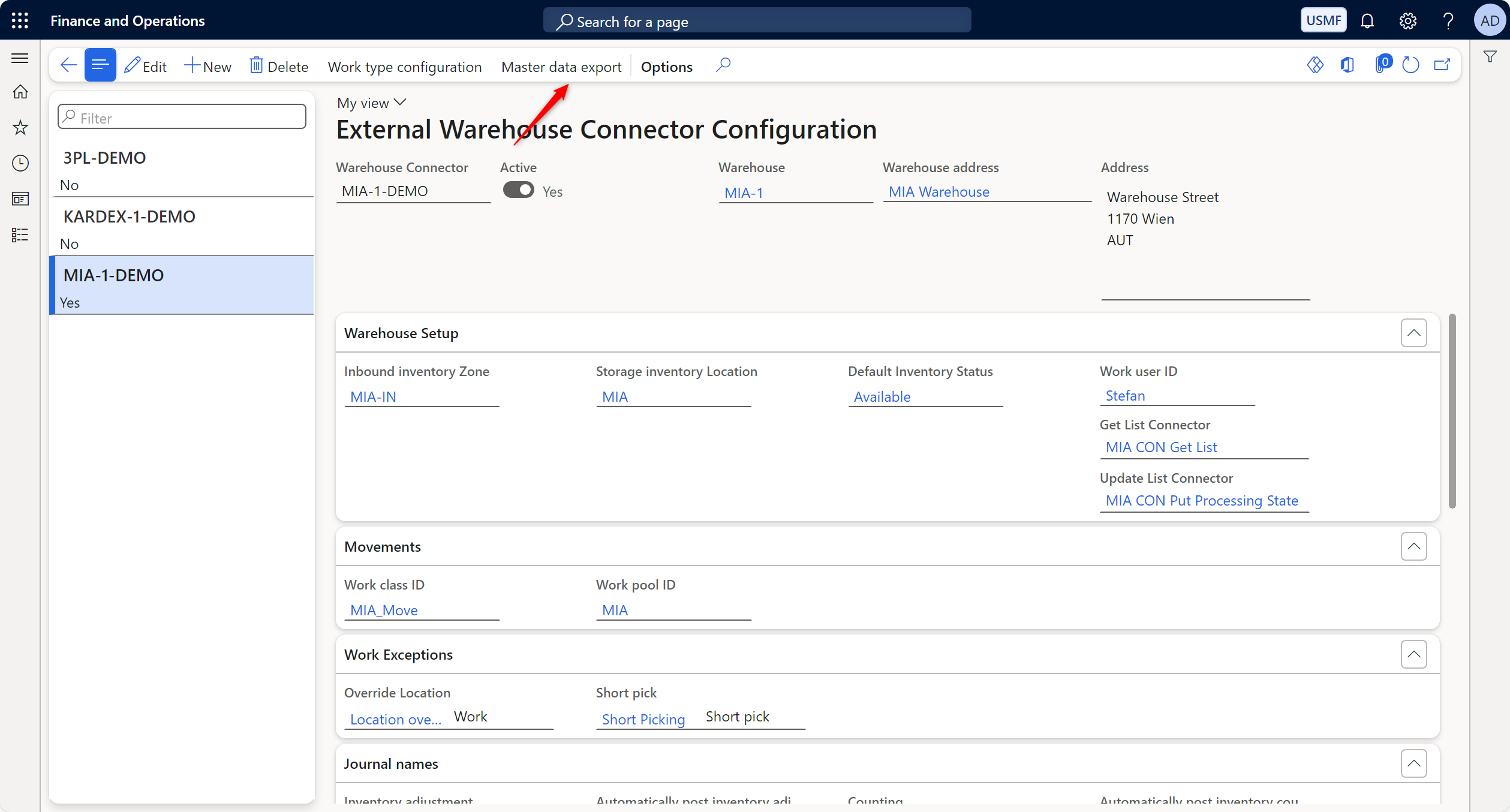Click the Recent clock icon in sidebar
Screen dimensions: 1510x812
(20, 163)
